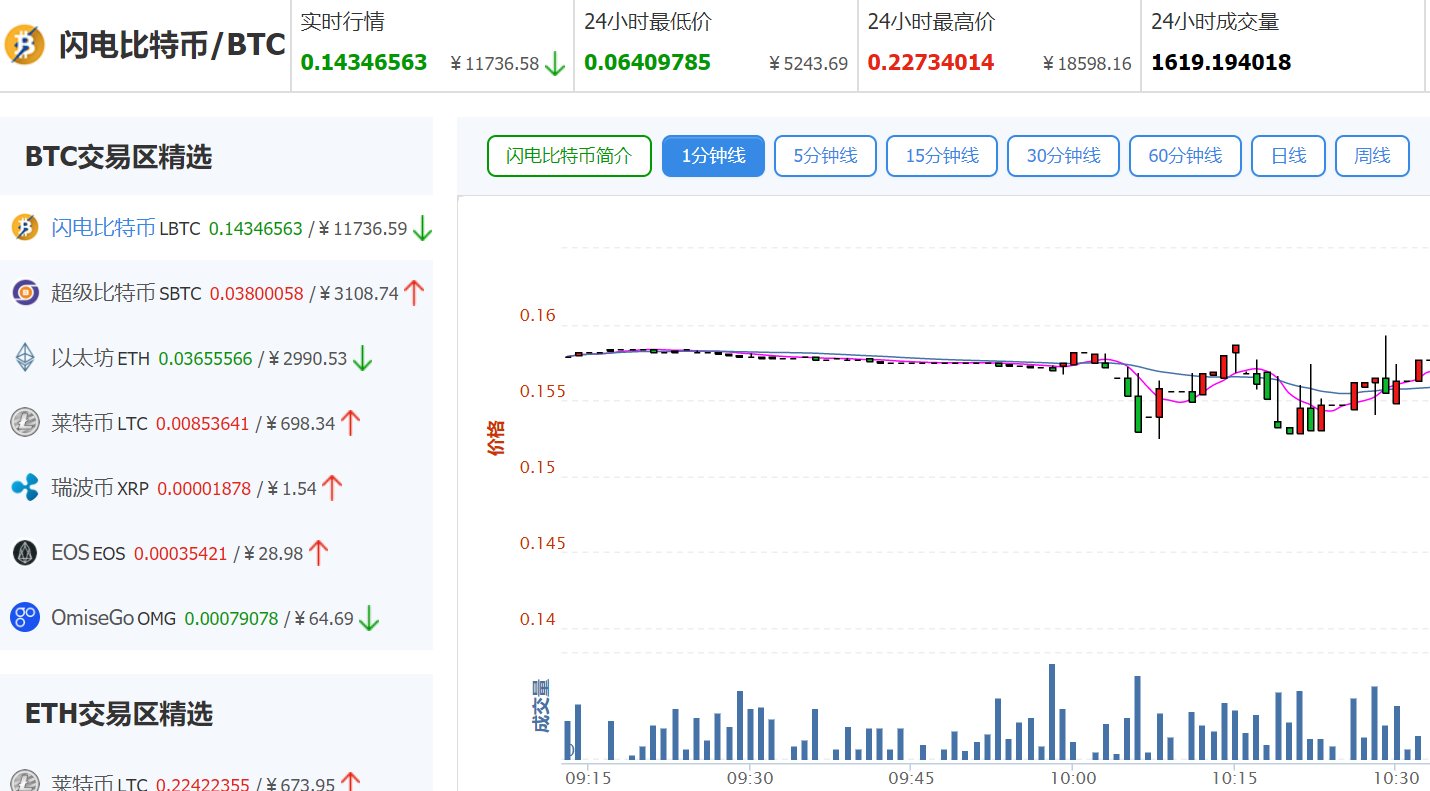Click the Super Bitcoin SBTC coin icon

(25, 293)
